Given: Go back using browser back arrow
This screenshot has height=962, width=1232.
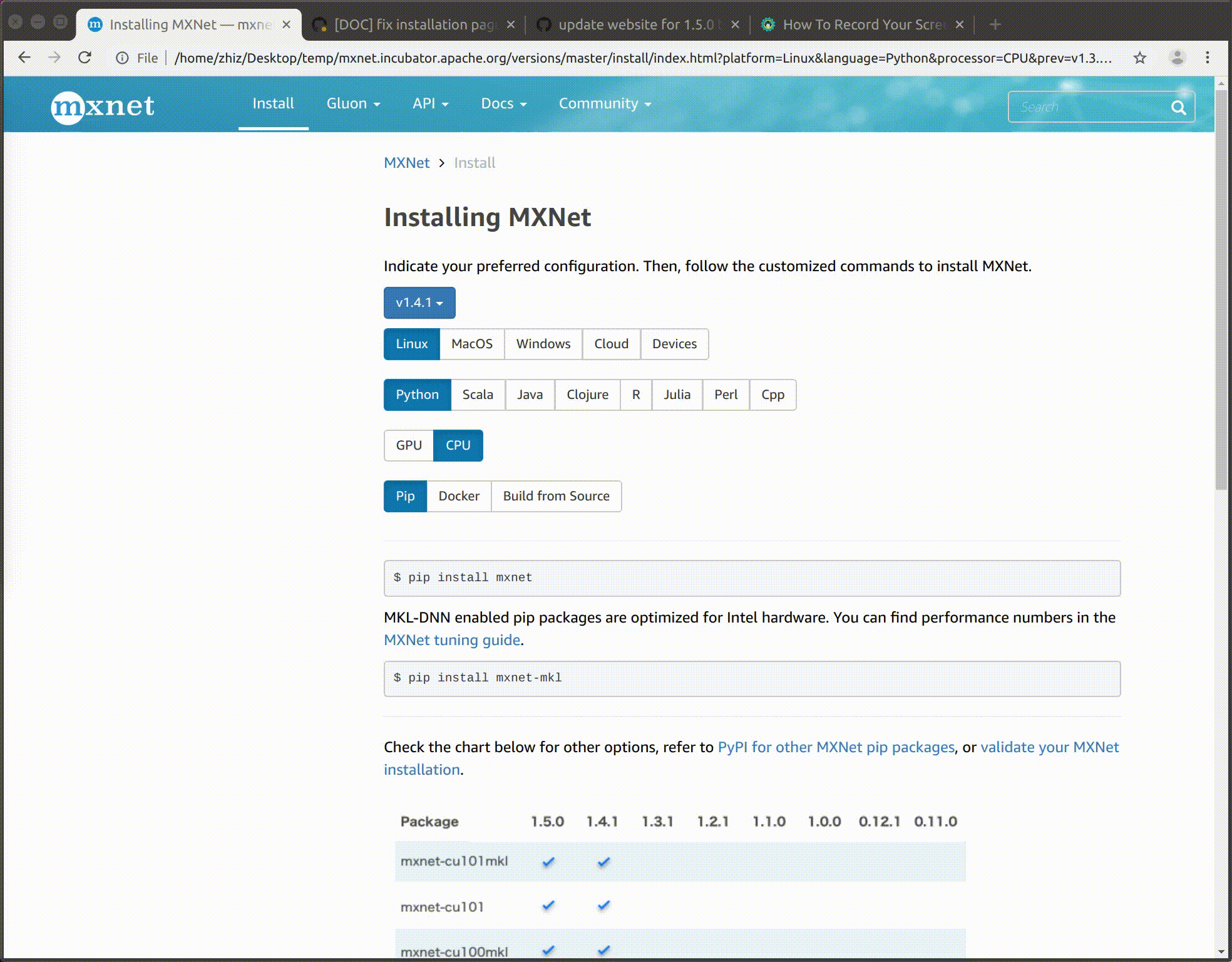Looking at the screenshot, I should 24,58.
